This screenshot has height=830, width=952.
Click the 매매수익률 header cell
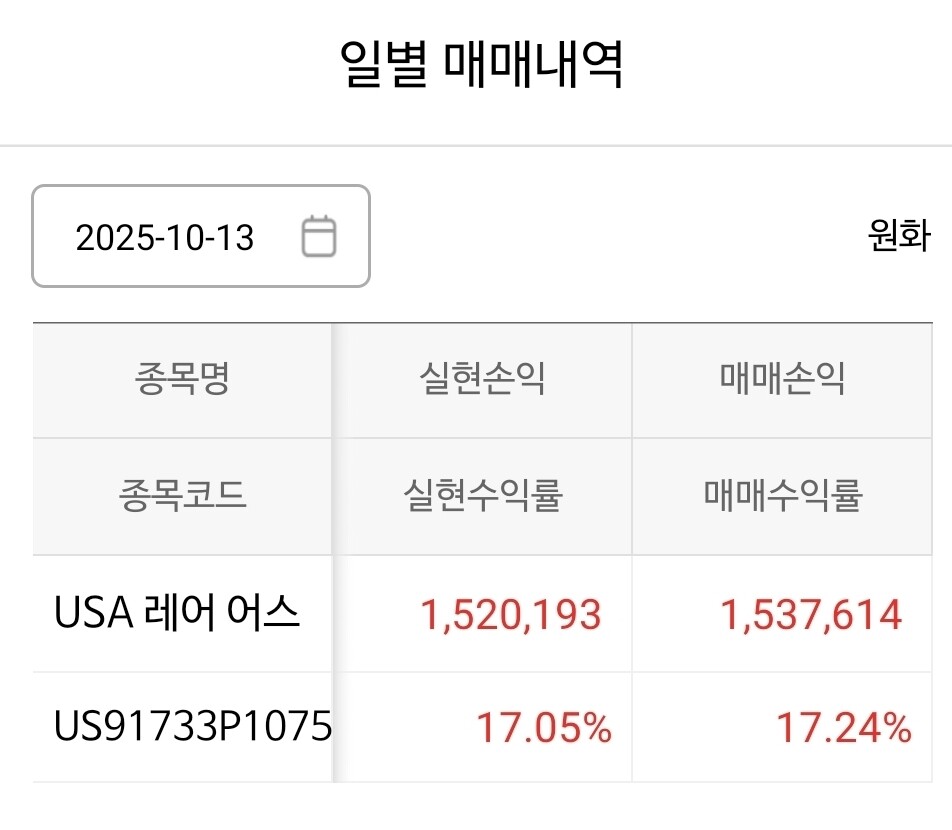click(x=782, y=496)
